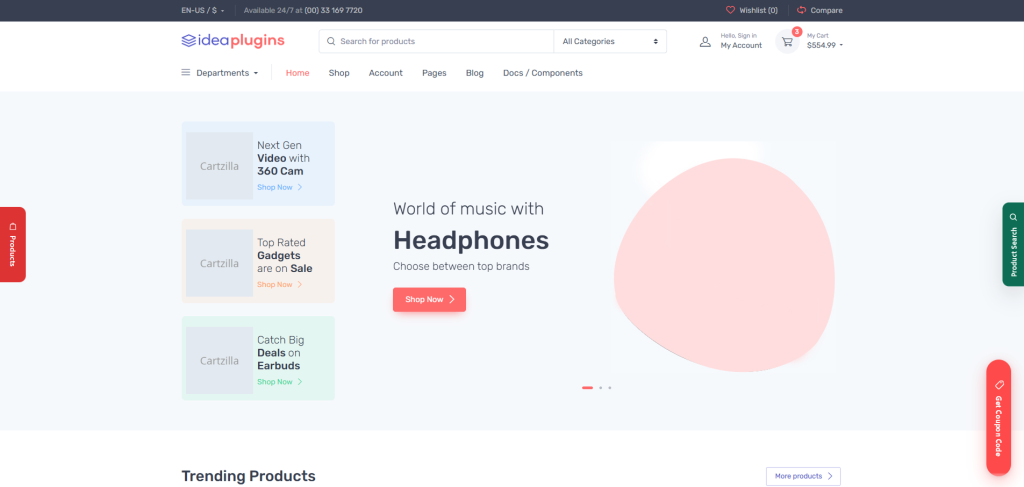Open the red Products side tab
Image resolution: width=1024 pixels, height=487 pixels.
(x=12, y=244)
